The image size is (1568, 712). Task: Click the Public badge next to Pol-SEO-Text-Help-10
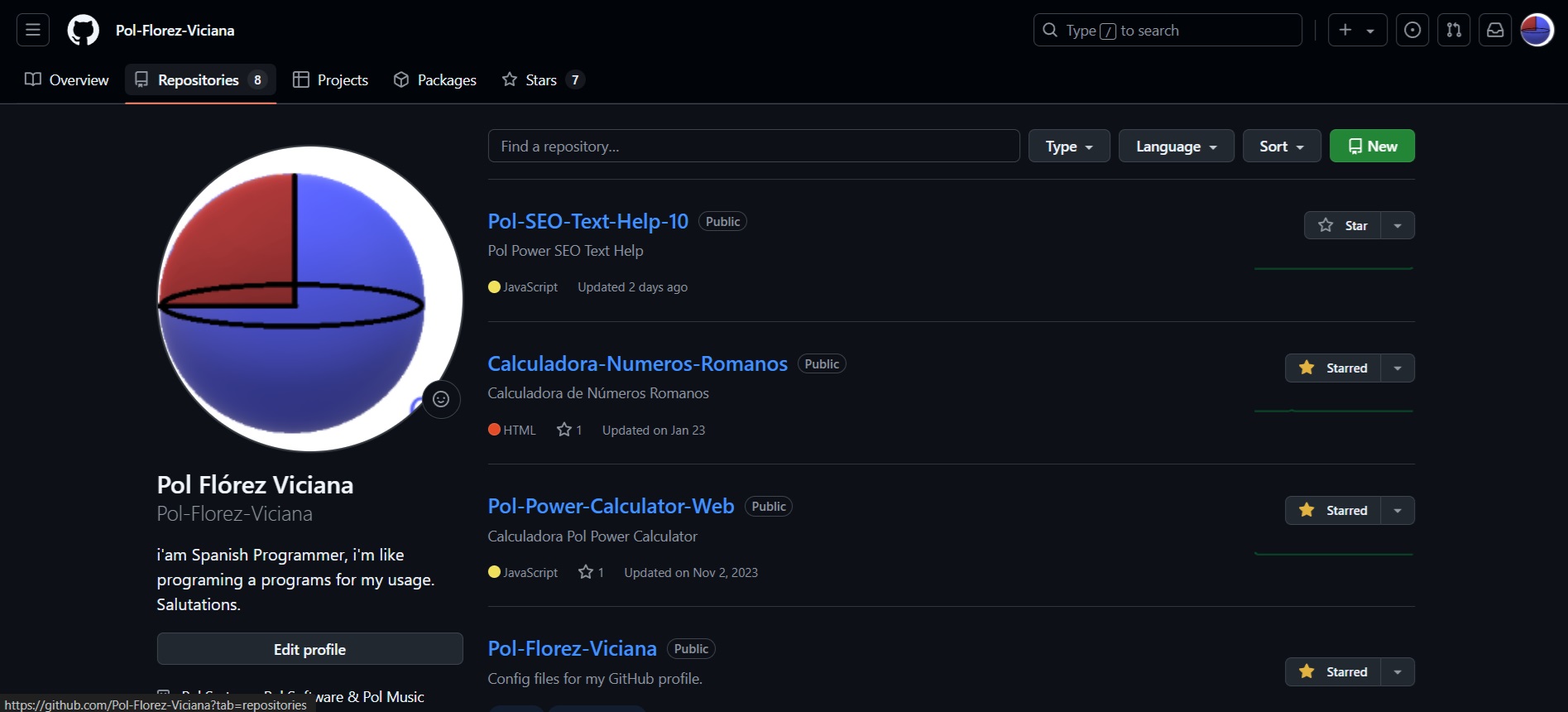tap(722, 221)
